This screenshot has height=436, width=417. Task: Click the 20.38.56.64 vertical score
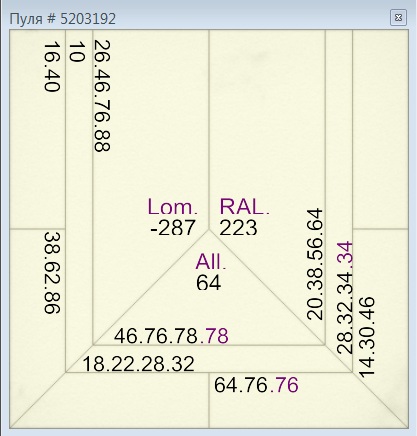point(315,264)
